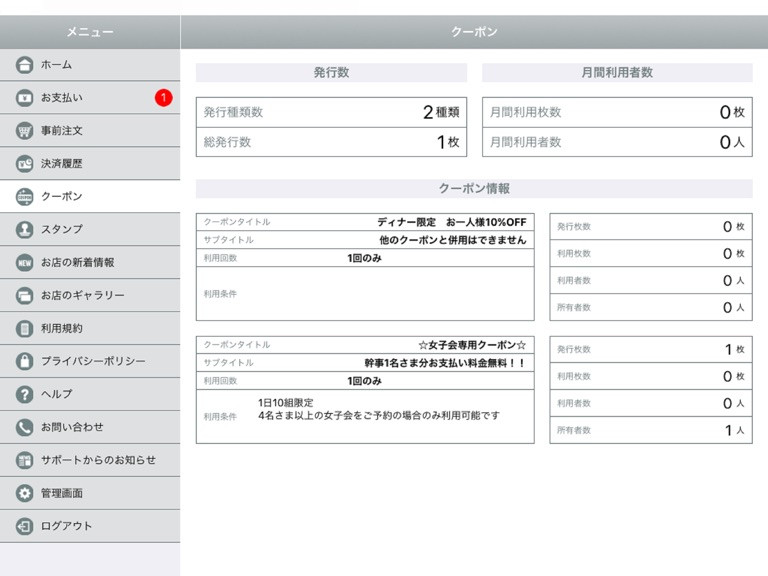Click 所有者数 1人 of the 女子会 coupon
Screen dimensions: 768x576
tap(651, 430)
